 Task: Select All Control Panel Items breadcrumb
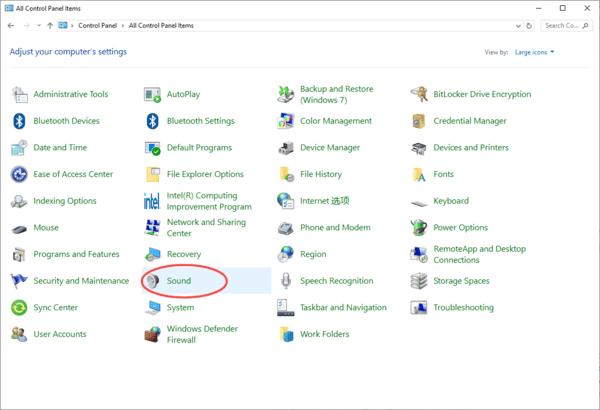161,26
